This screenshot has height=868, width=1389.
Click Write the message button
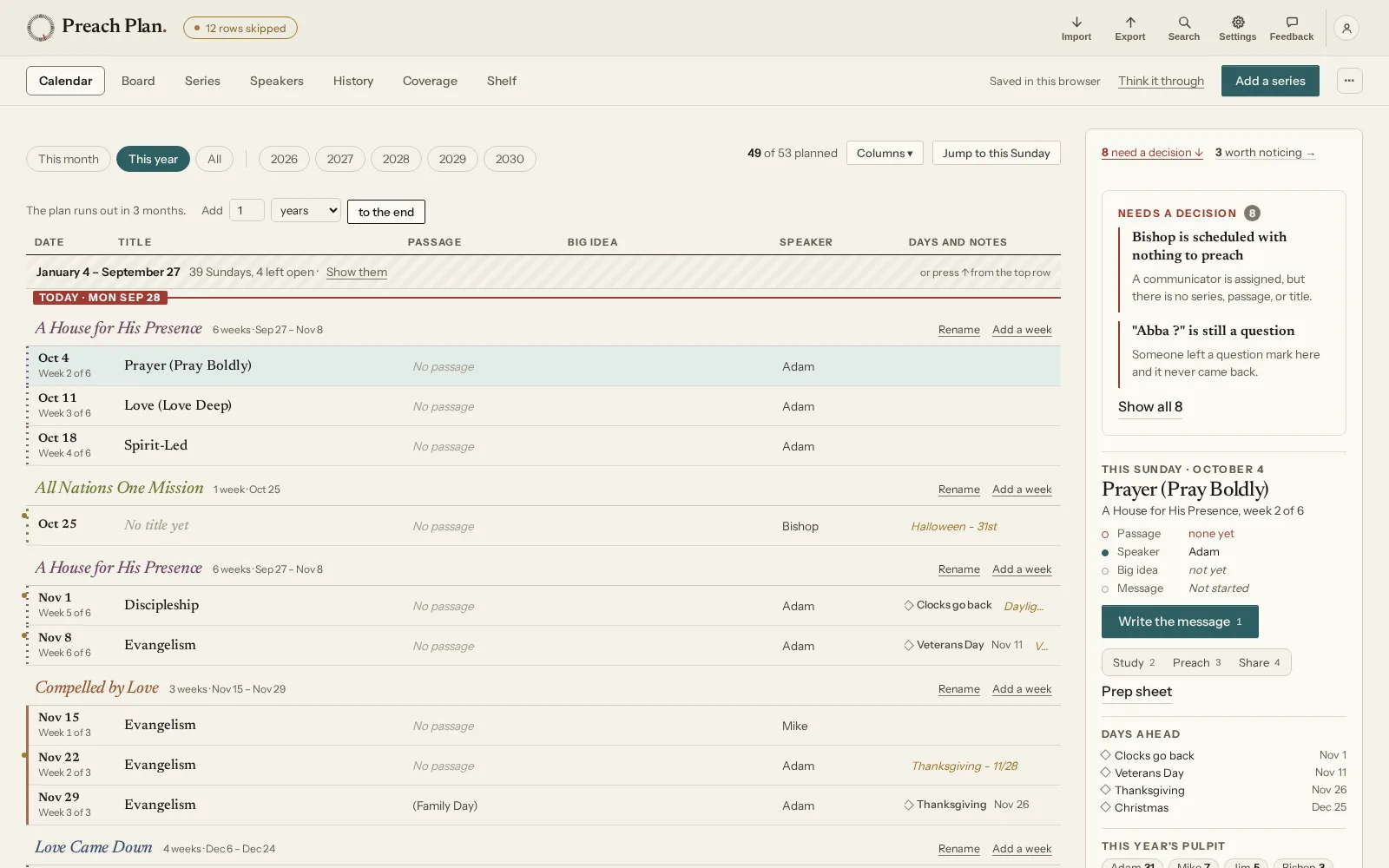click(x=1180, y=621)
